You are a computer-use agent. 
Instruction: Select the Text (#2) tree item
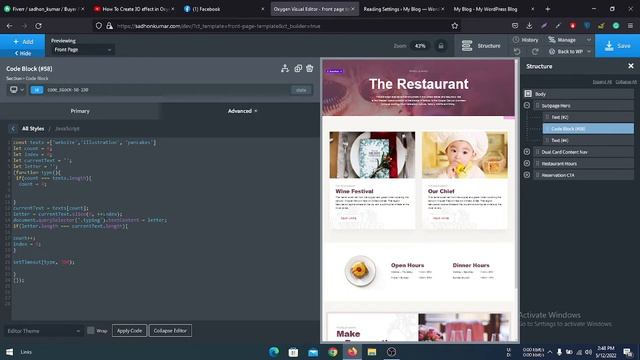pos(588,117)
